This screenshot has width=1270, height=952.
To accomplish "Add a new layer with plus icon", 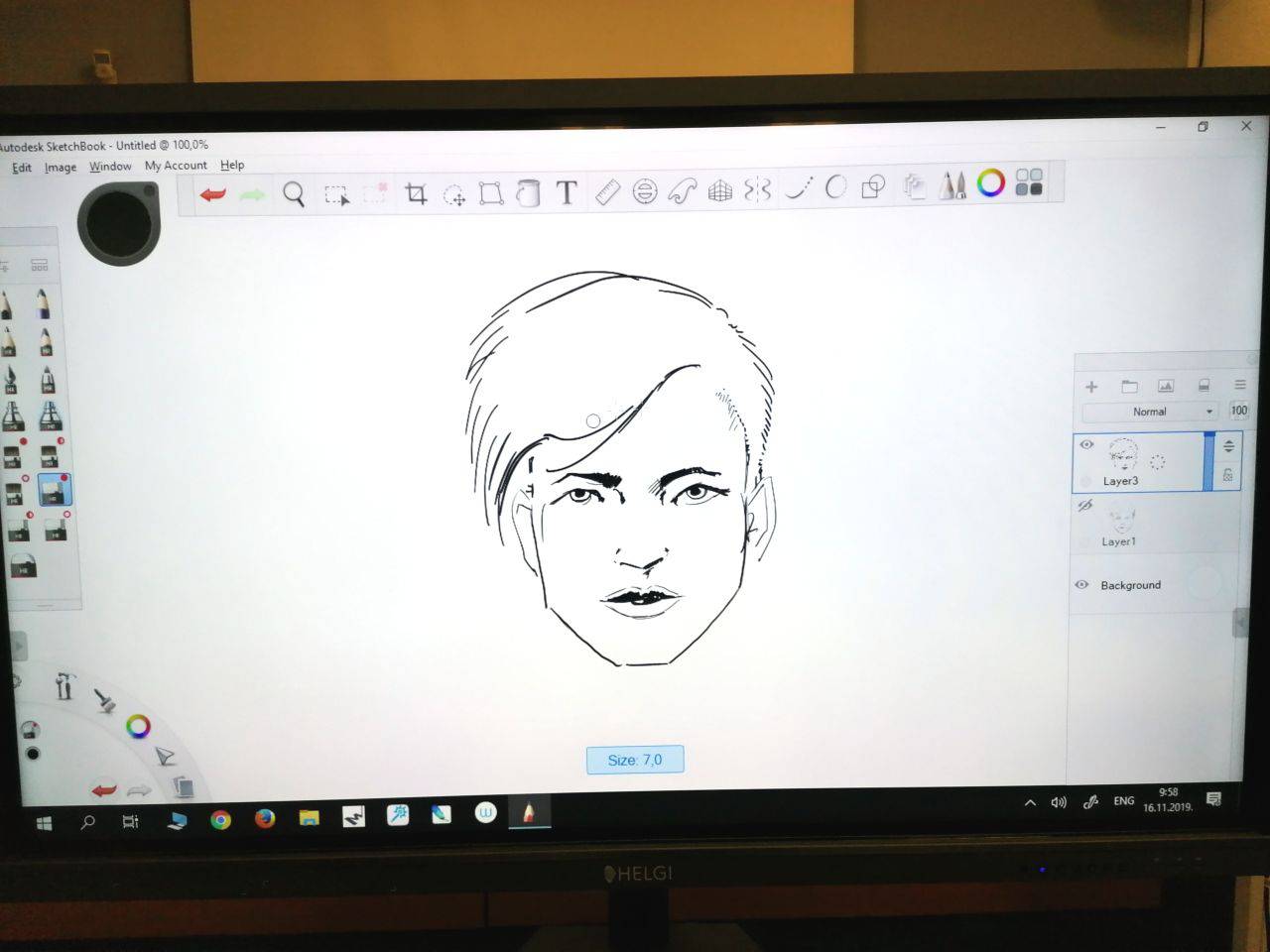I will 1091,387.
